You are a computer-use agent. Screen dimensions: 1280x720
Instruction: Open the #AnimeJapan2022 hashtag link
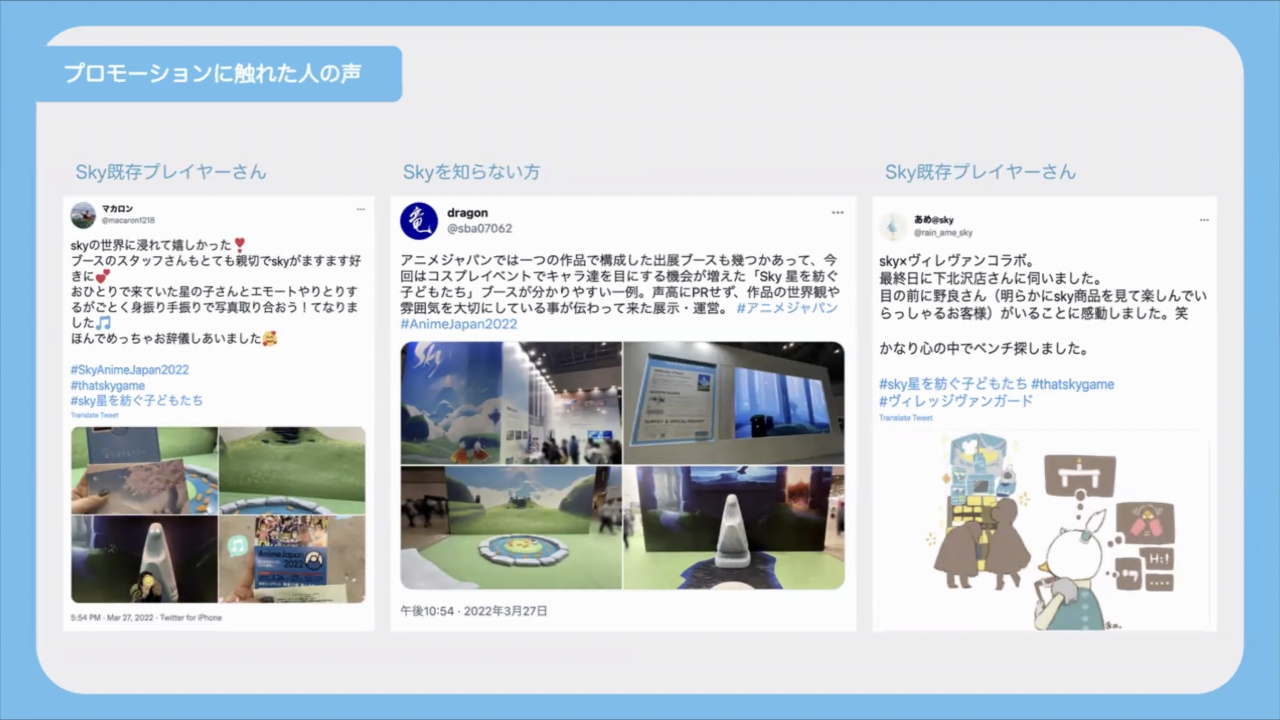(x=459, y=324)
